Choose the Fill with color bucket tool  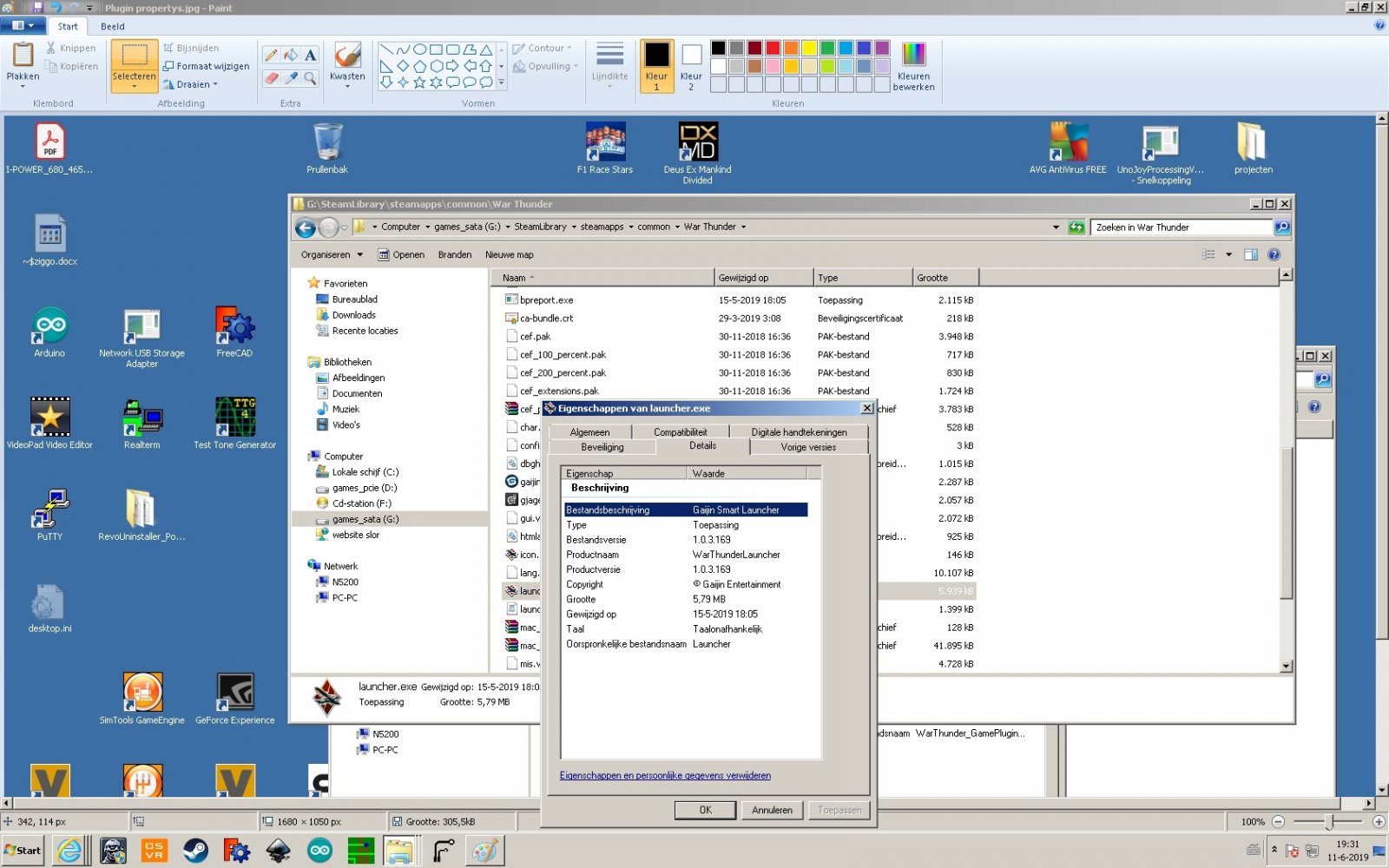(x=291, y=55)
